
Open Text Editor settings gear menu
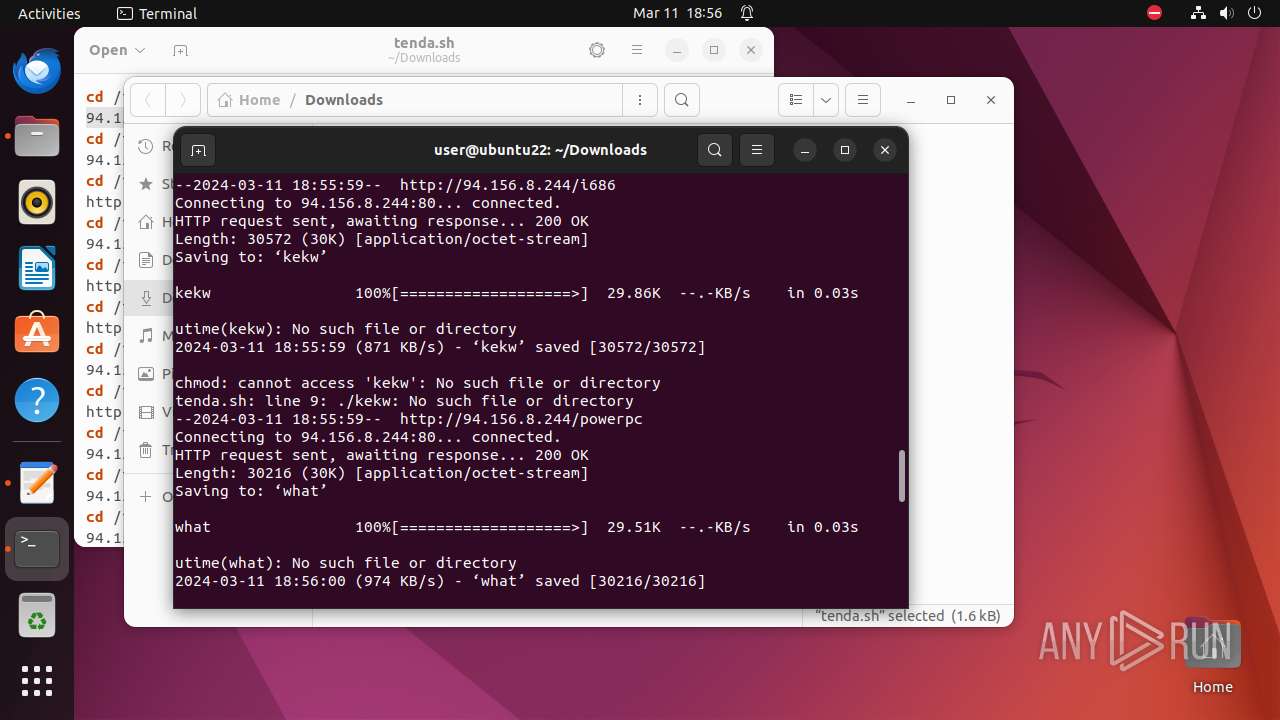click(597, 50)
